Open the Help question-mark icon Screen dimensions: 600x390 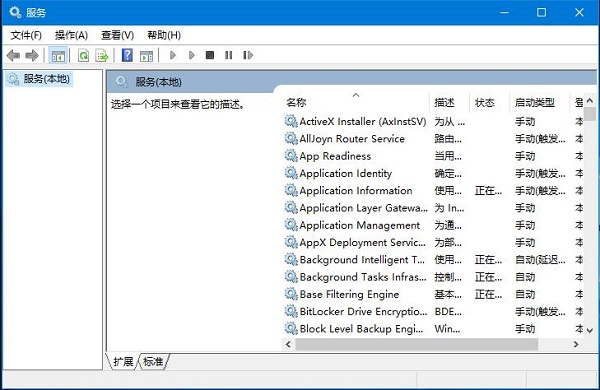click(127, 55)
